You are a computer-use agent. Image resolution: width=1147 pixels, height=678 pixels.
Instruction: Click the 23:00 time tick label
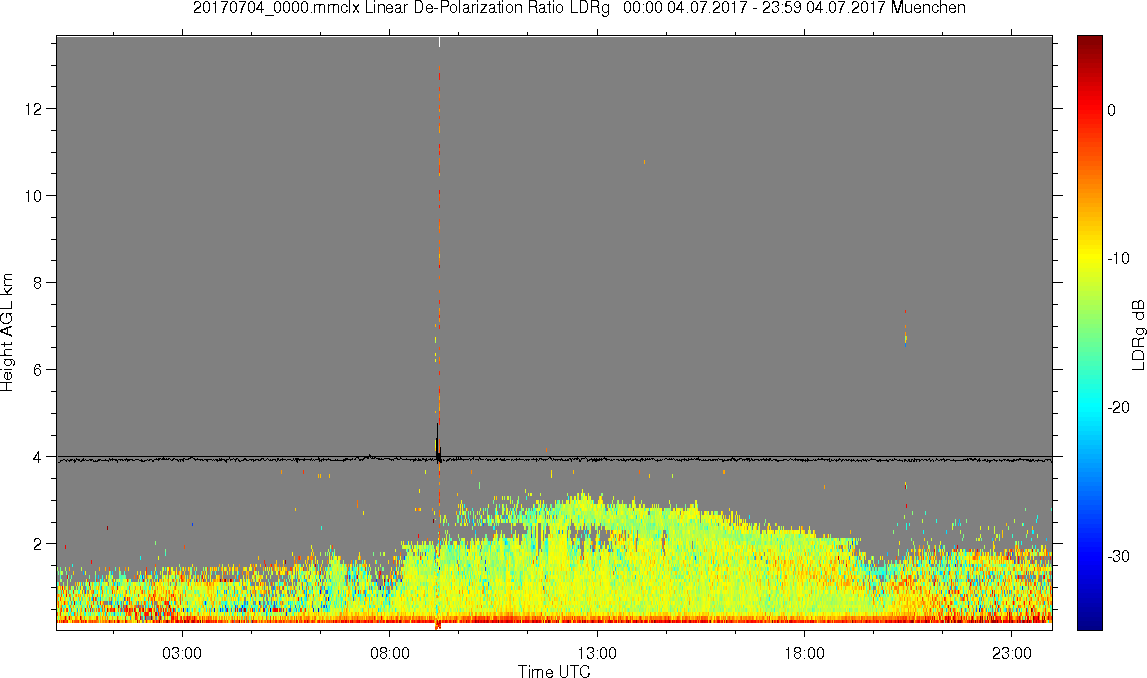point(1012,653)
